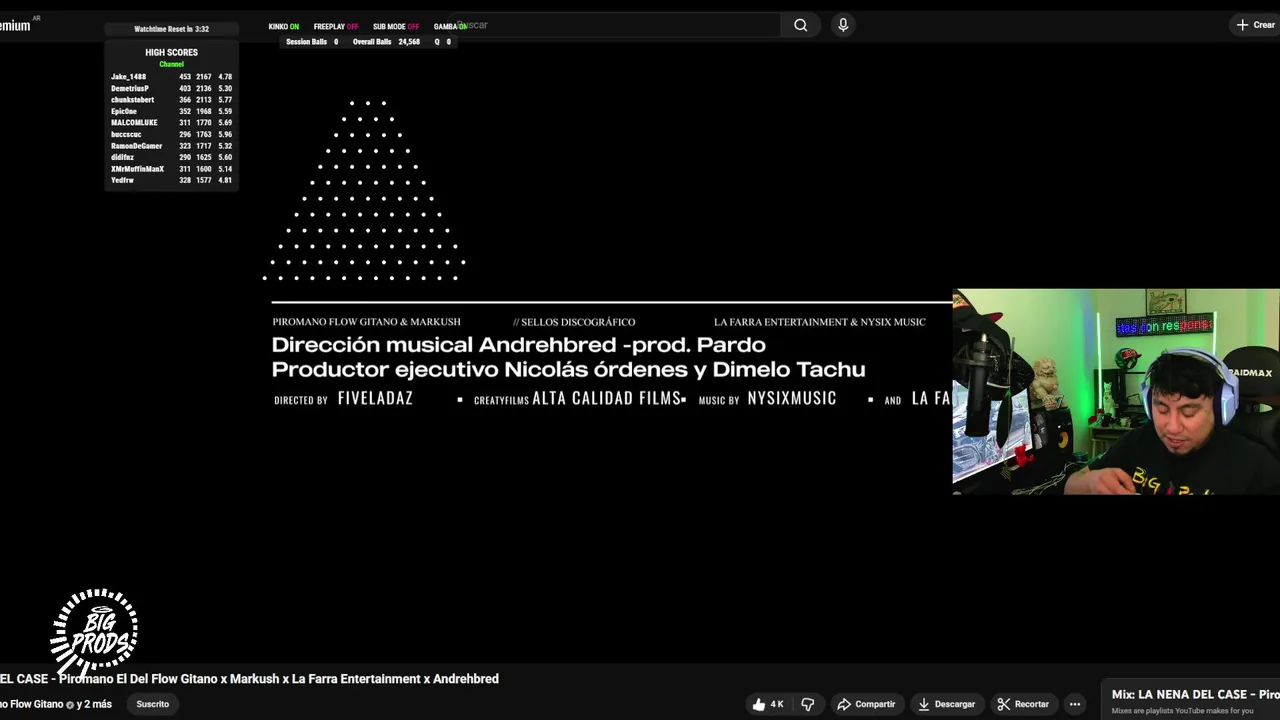Click Productor ejecutivo Nicolás órdenes line
Screen dimensions: 1280x720
click(568, 370)
